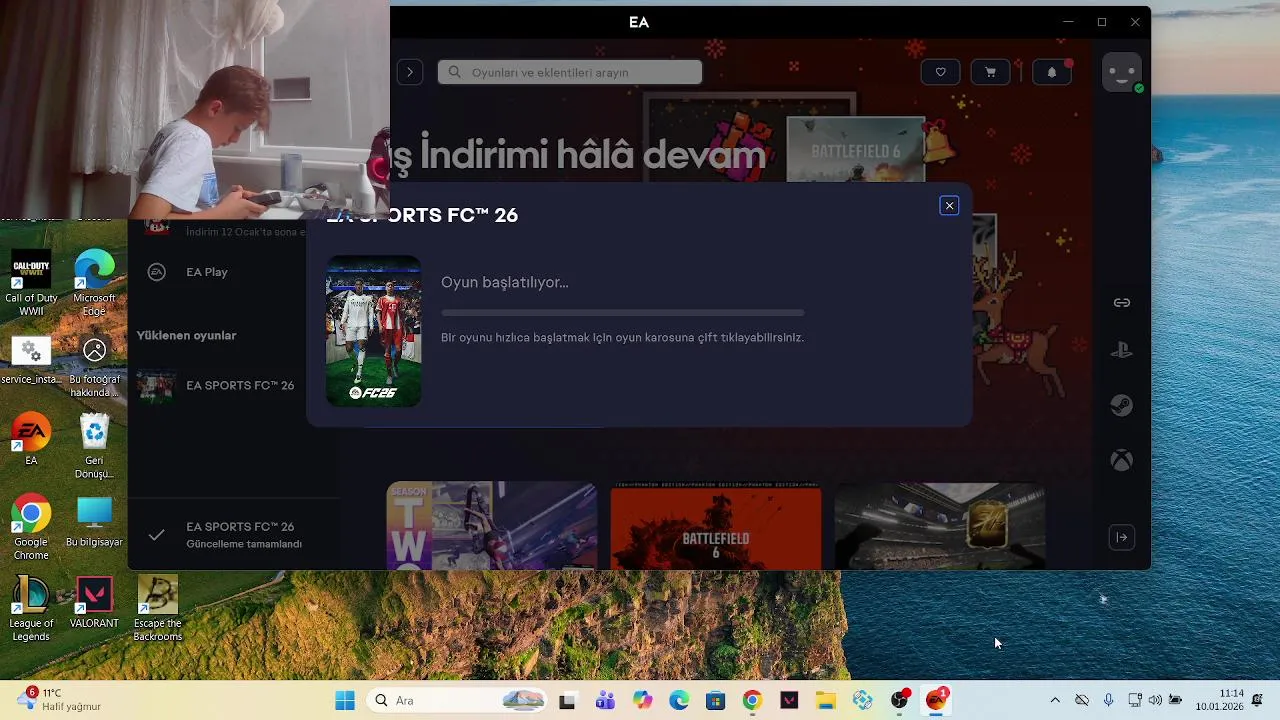
Task: Open Task View on the taskbar
Action: [567, 700]
